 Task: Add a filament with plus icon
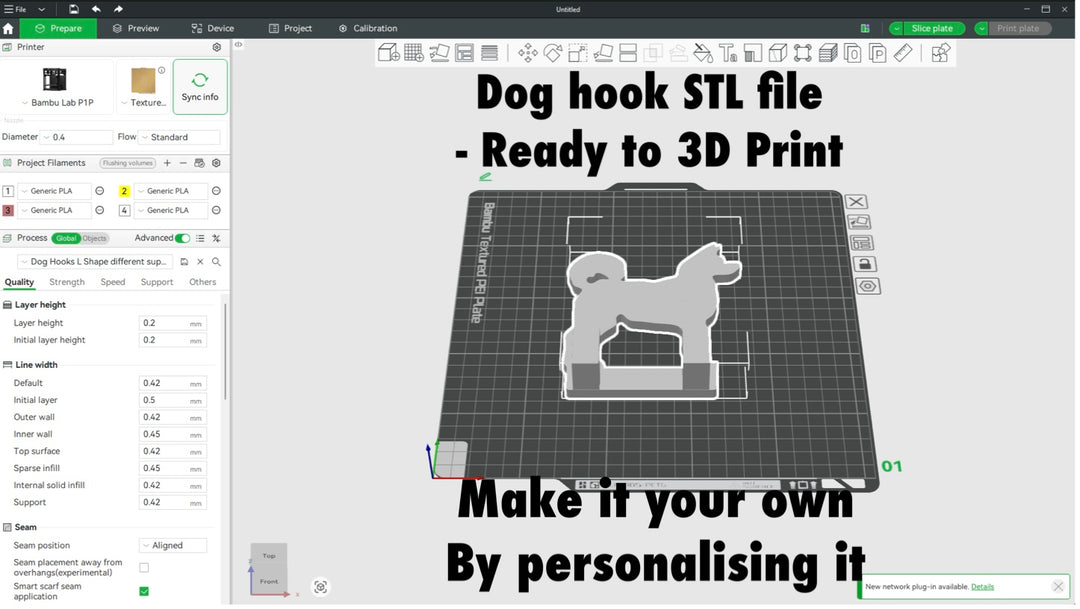167,163
